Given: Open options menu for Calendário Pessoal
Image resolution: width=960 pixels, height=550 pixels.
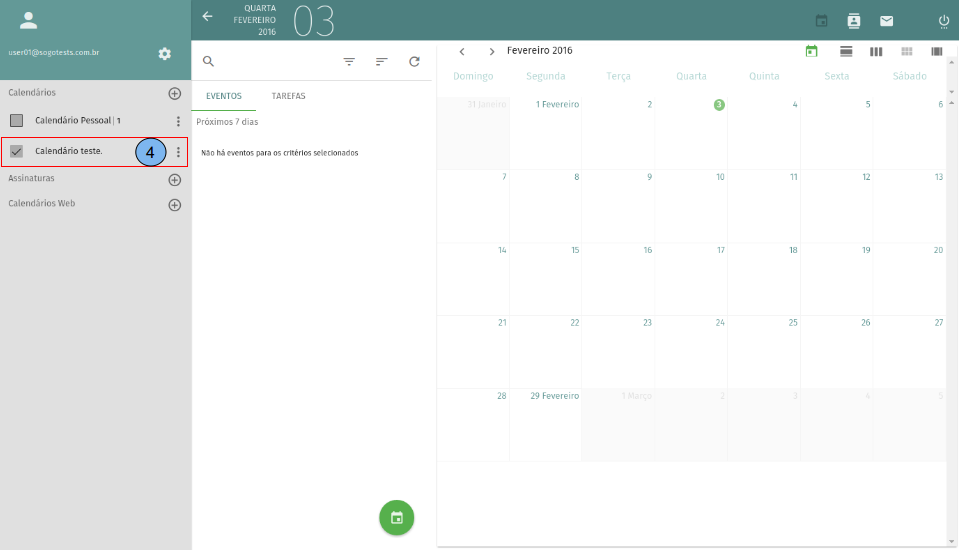Looking at the screenshot, I should pos(178,121).
